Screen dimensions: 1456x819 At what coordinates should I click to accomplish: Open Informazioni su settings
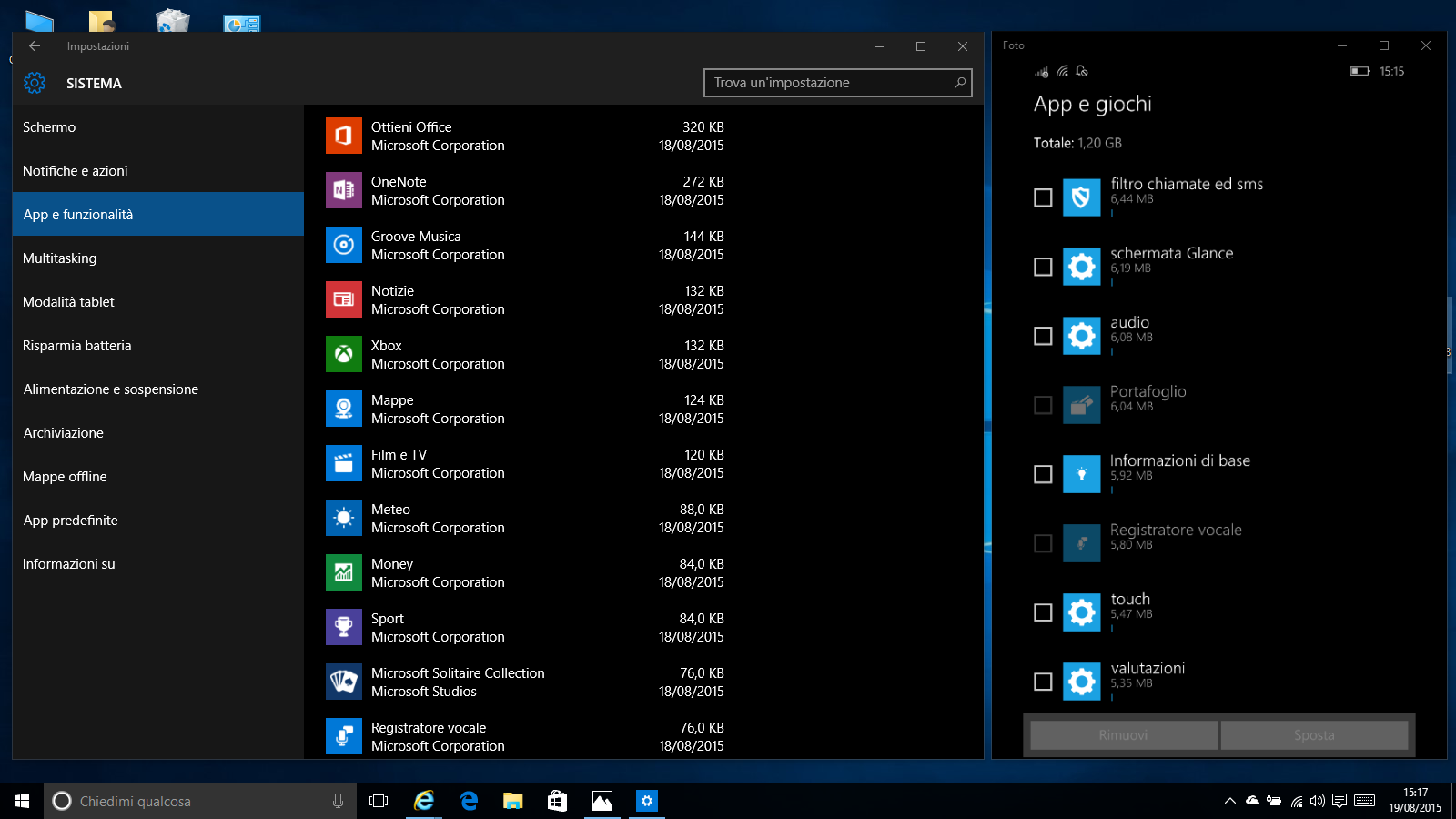(158, 564)
